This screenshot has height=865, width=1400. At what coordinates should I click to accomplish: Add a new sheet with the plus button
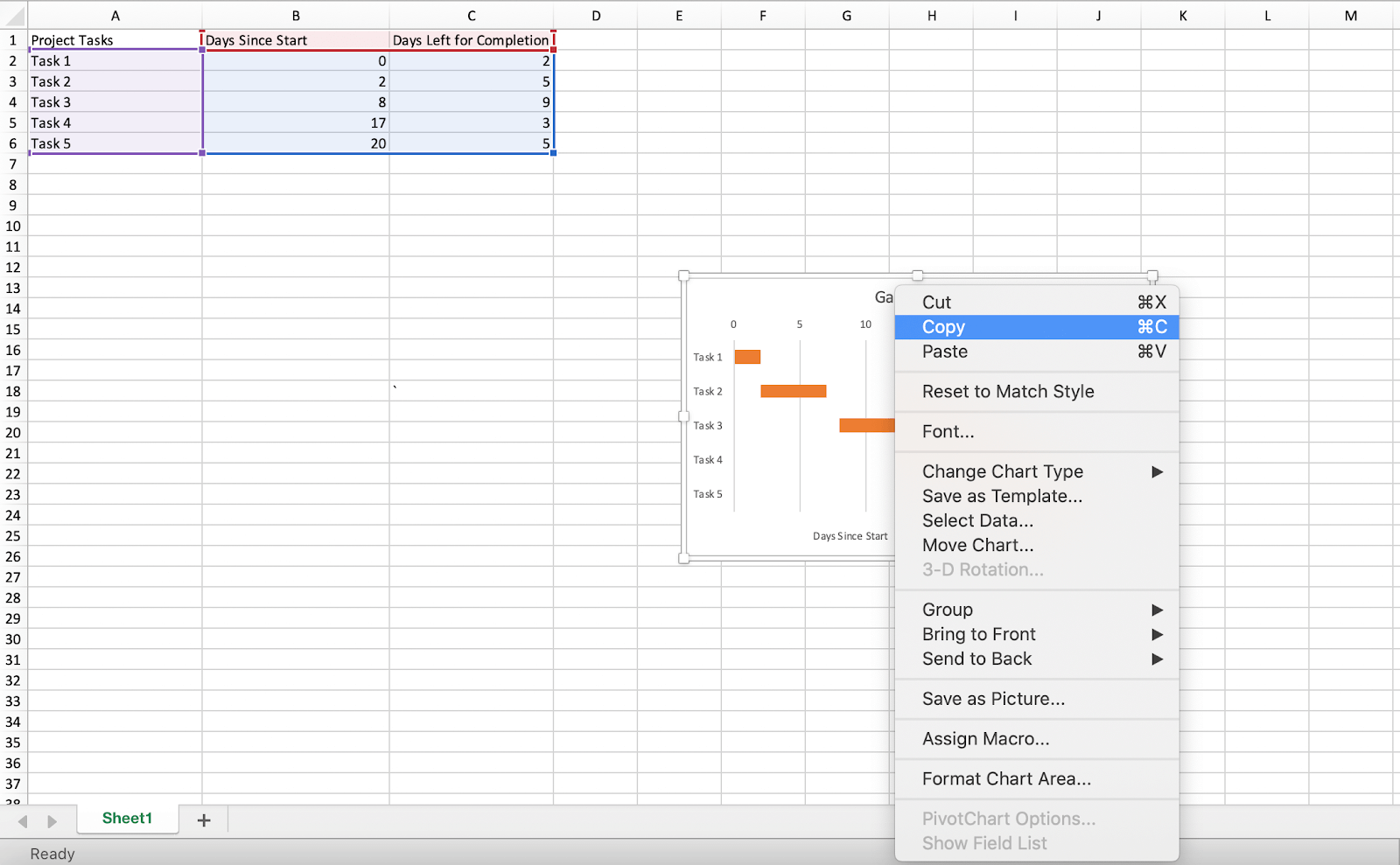pyautogui.click(x=203, y=819)
